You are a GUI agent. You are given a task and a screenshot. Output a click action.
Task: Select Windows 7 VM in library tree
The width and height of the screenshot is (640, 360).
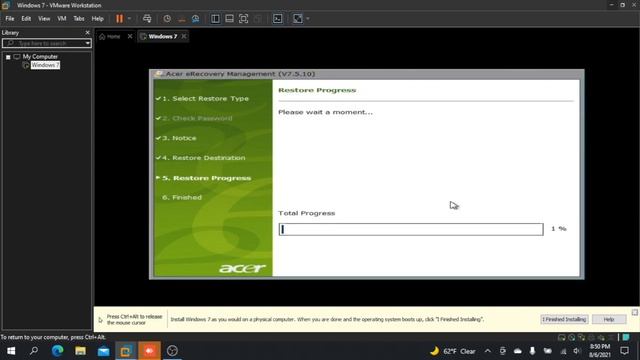point(45,65)
